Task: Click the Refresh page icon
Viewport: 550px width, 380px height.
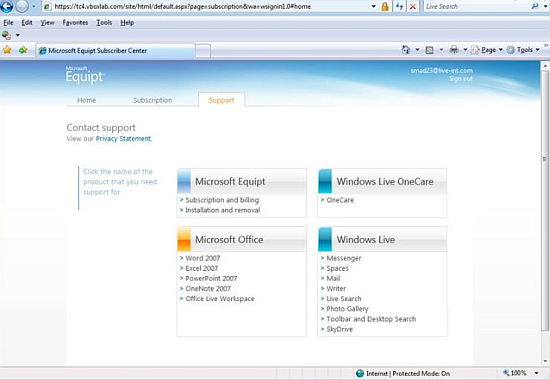Action: click(399, 6)
